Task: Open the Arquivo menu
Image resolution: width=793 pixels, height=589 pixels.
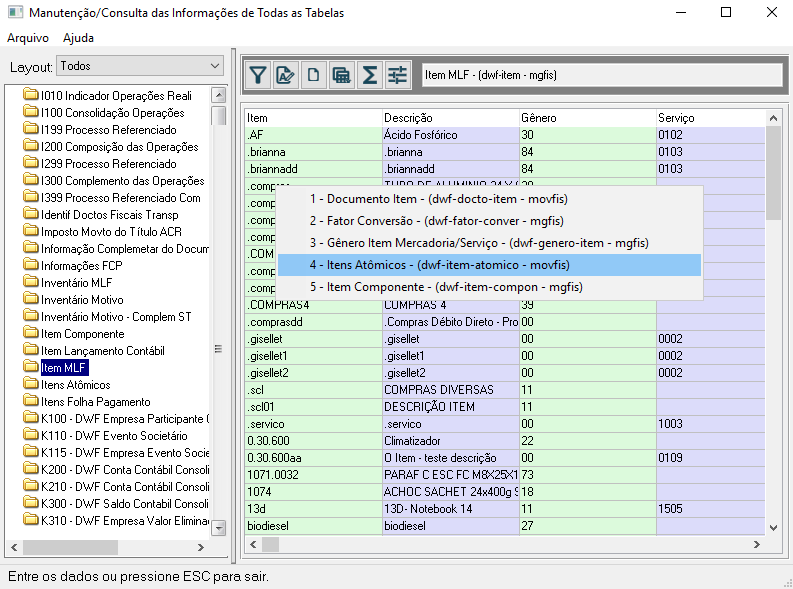Action: pyautogui.click(x=28, y=38)
